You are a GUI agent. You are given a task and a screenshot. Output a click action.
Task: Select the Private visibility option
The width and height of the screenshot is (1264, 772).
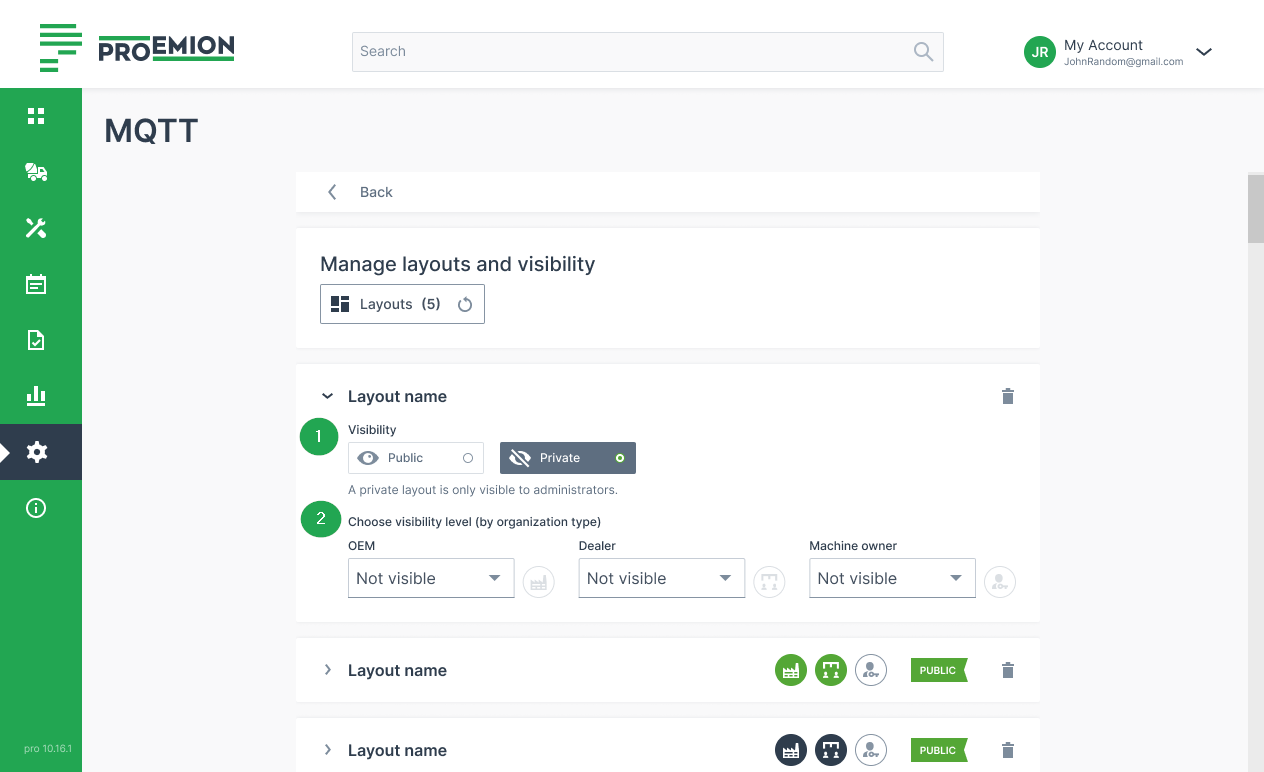point(567,458)
